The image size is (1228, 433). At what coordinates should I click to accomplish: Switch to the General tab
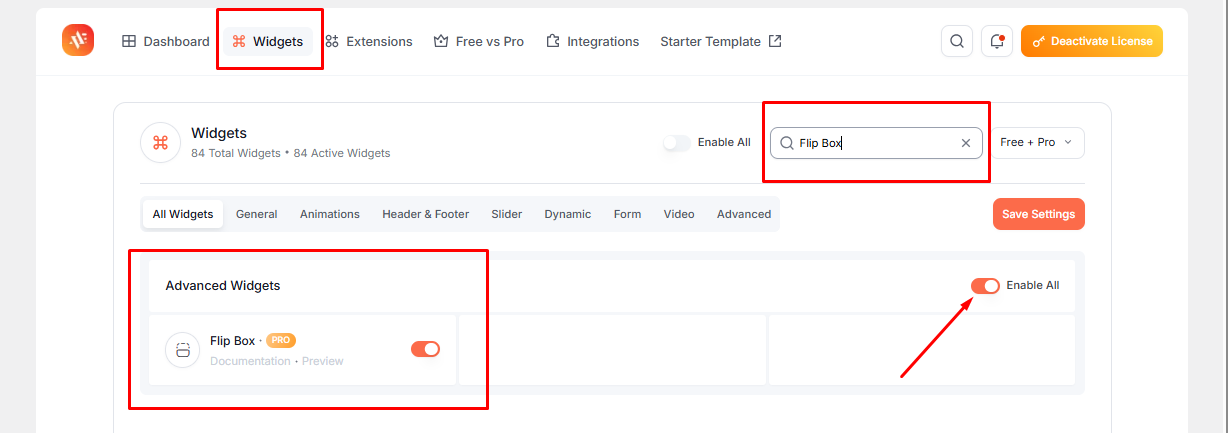coord(257,214)
